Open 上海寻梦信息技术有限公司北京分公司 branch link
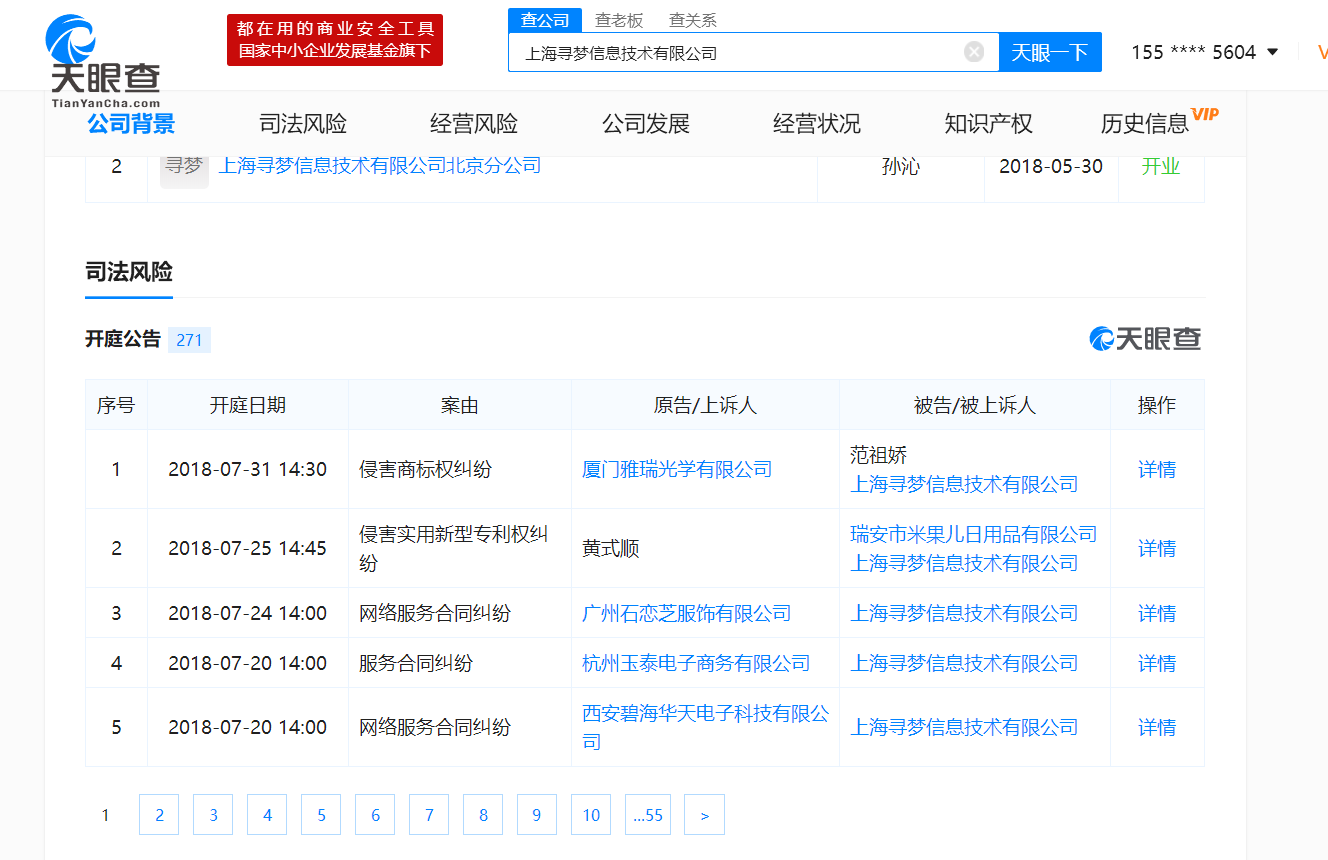1328x860 pixels. coord(380,167)
